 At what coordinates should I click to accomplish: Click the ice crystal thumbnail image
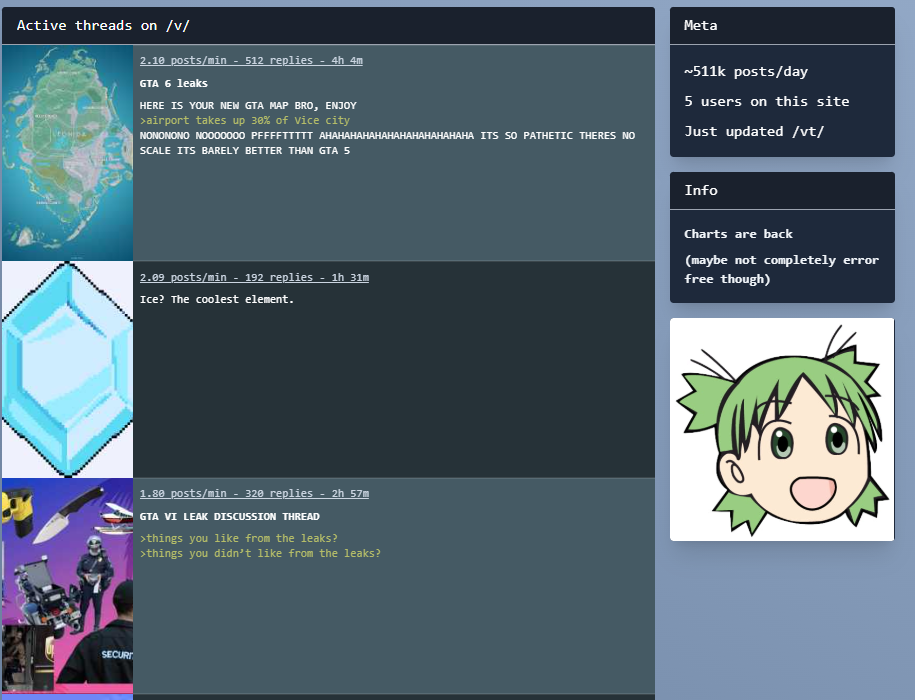coord(68,369)
